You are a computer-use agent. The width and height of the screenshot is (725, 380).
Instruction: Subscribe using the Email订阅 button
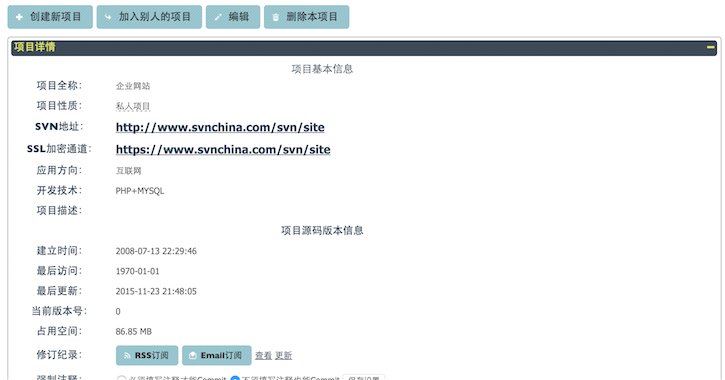tap(216, 355)
